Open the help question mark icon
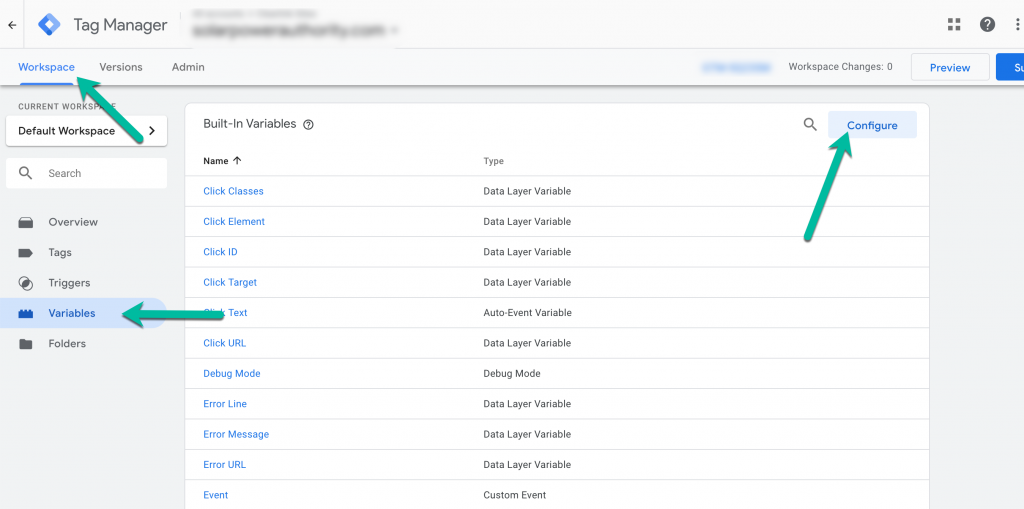This screenshot has width=1024, height=509. 987,25
